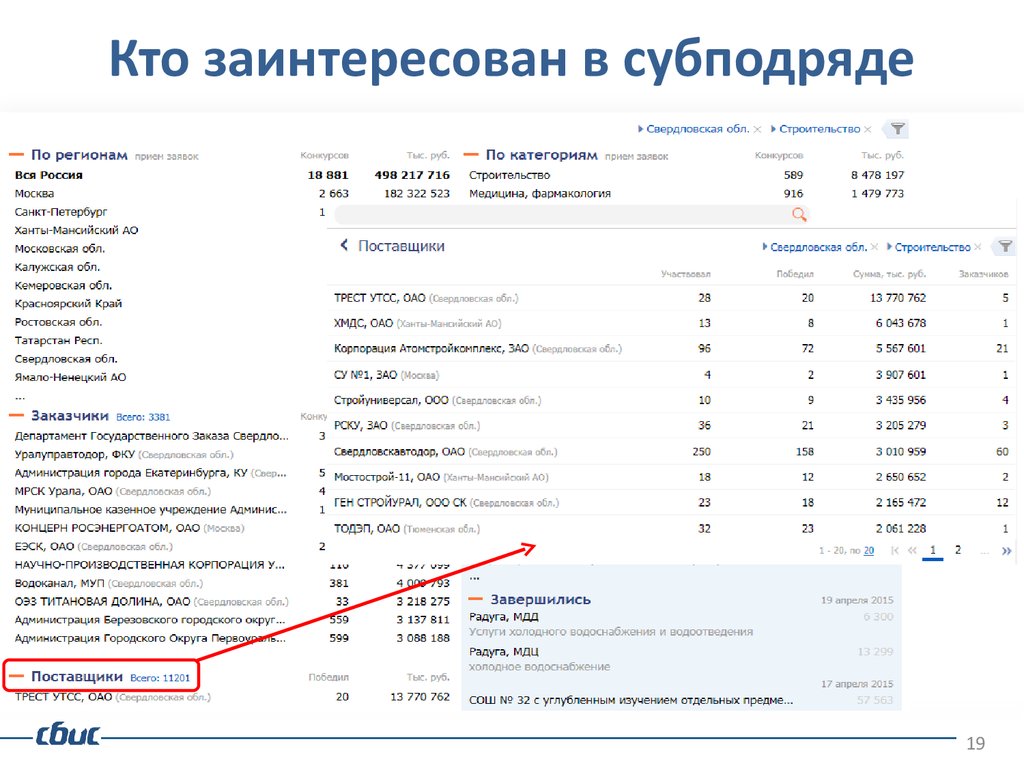Click the search input field
Viewport: 1024px width, 768px height.
coord(560,214)
